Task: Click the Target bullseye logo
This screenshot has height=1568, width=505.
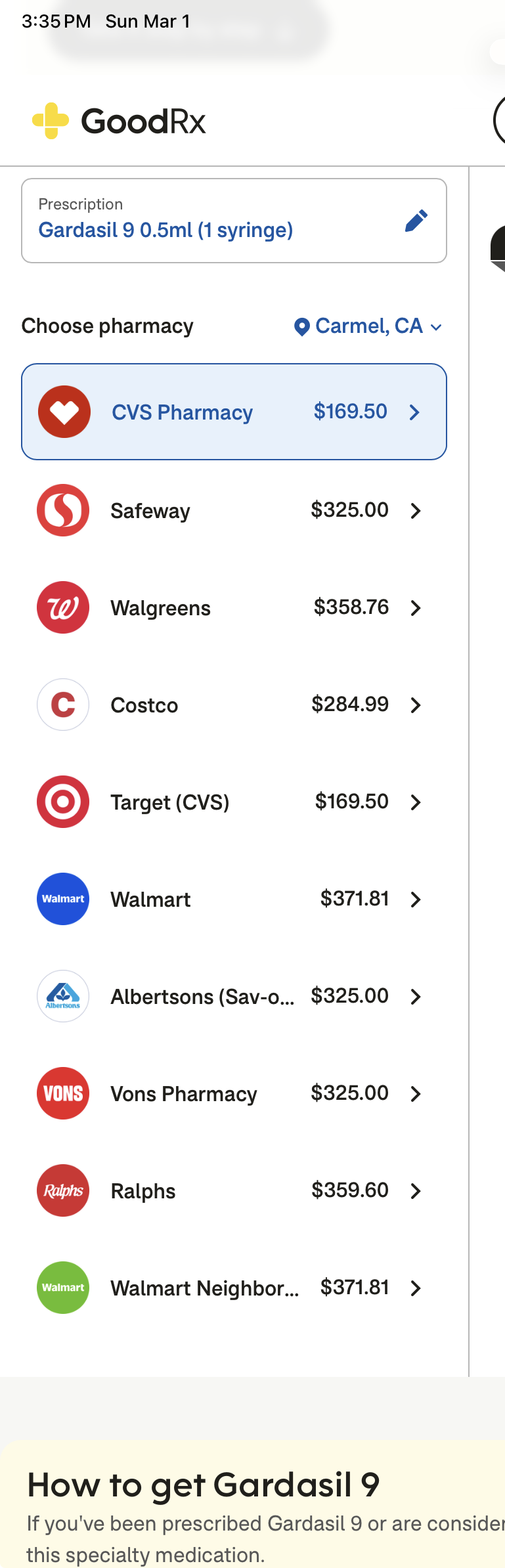Action: click(63, 802)
